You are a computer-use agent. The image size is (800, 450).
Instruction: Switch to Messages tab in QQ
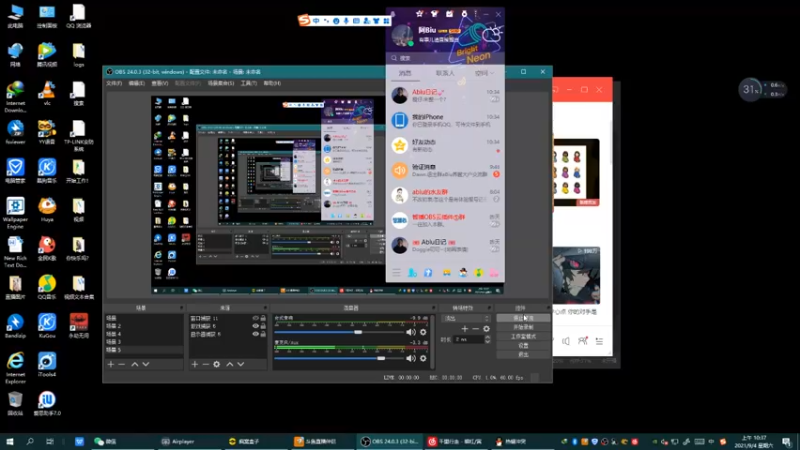pyautogui.click(x=405, y=73)
